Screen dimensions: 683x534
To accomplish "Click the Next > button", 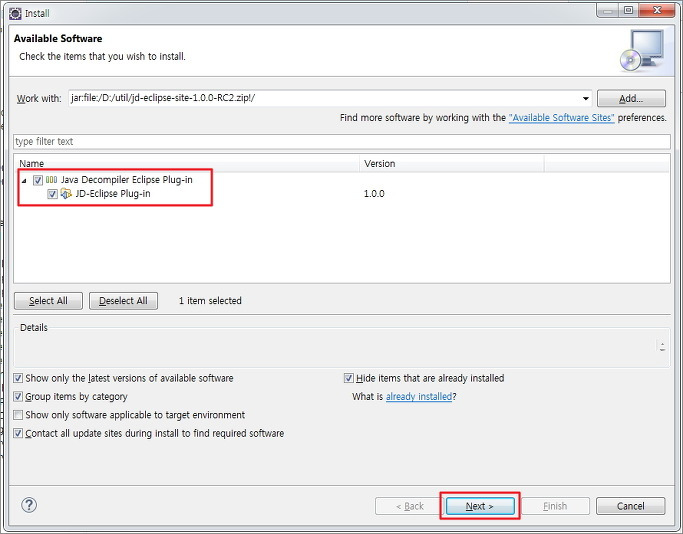I will pyautogui.click(x=480, y=506).
